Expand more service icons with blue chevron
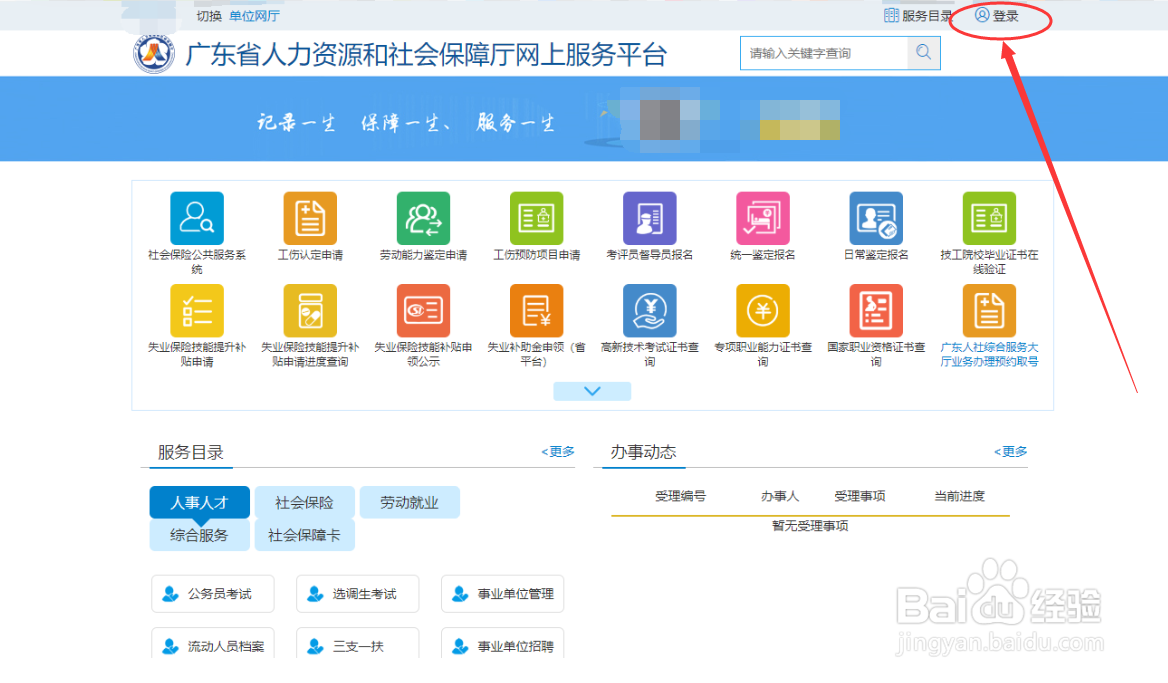1168x683 pixels. pyautogui.click(x=591, y=390)
